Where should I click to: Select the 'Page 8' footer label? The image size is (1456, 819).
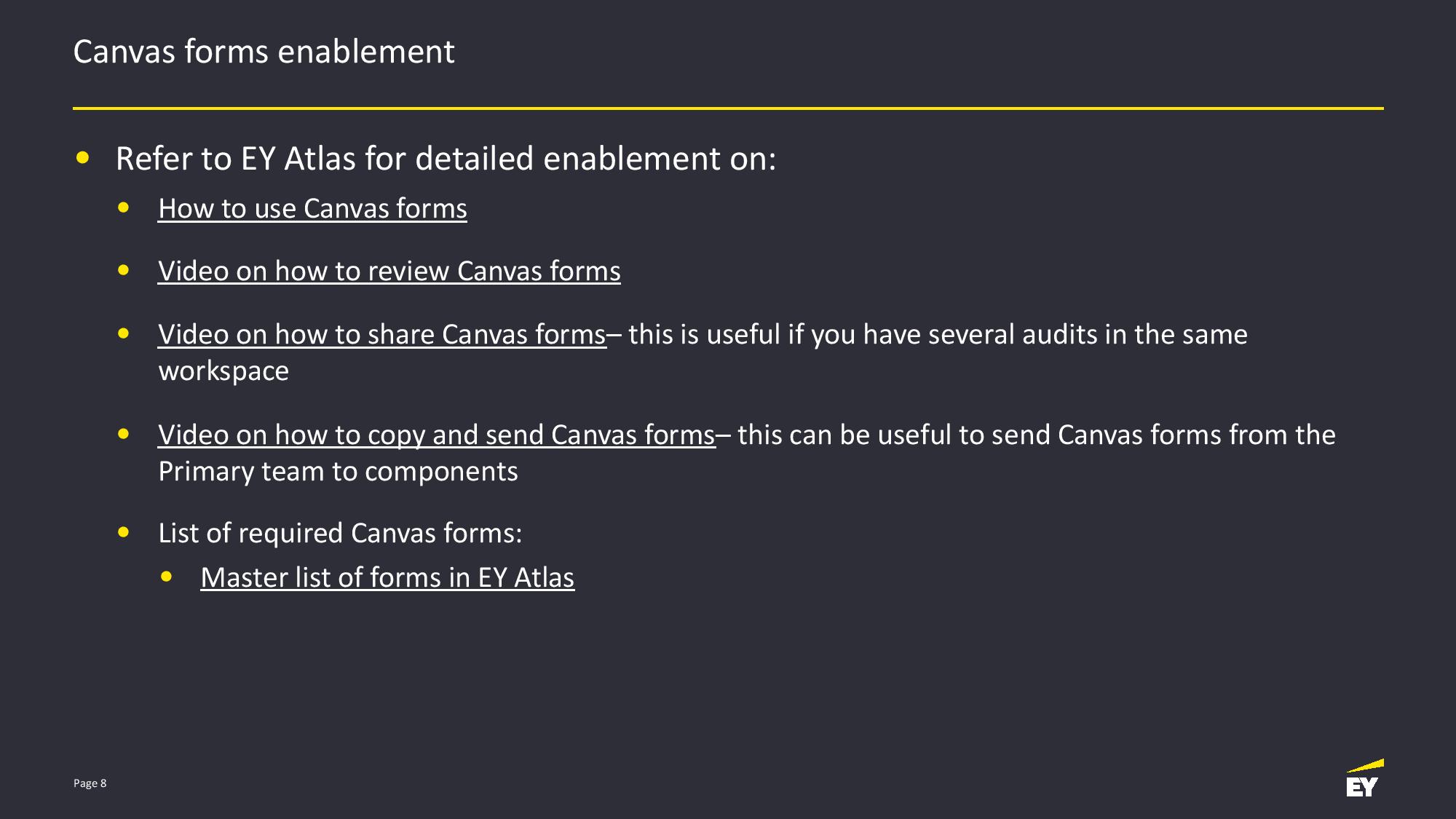point(90,783)
